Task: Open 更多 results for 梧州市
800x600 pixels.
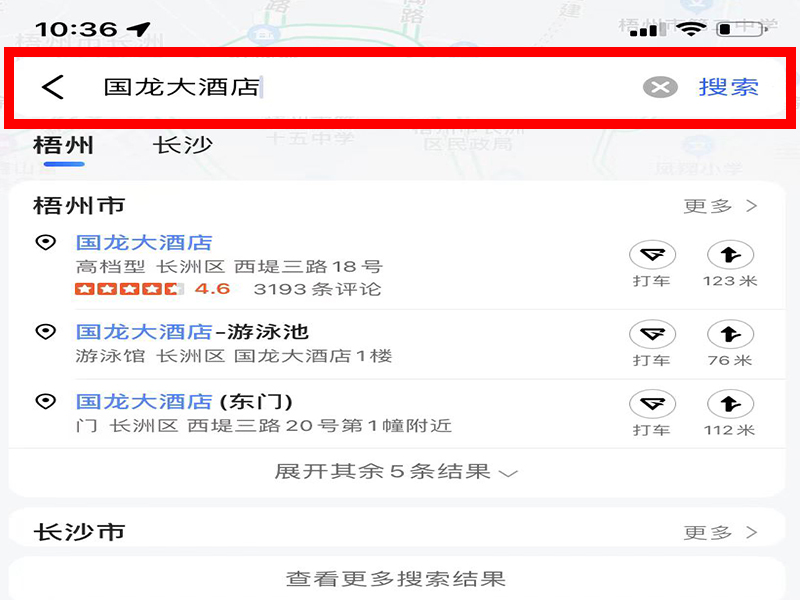Action: pyautogui.click(x=720, y=206)
